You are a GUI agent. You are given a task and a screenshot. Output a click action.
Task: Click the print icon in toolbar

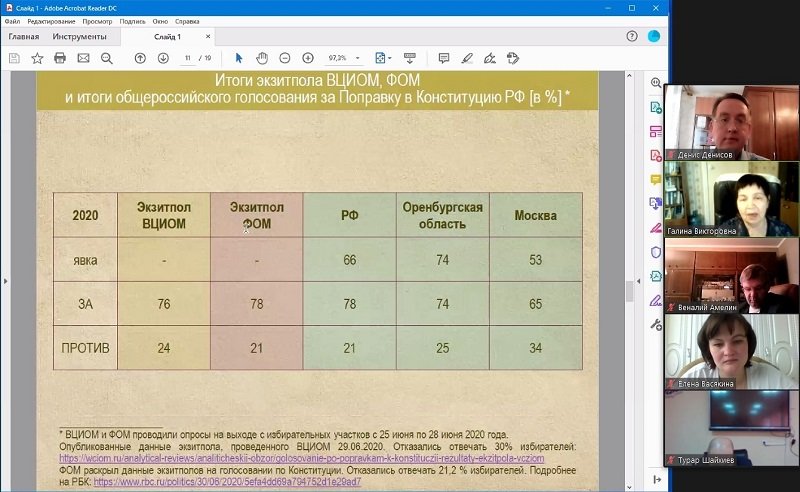[60, 58]
